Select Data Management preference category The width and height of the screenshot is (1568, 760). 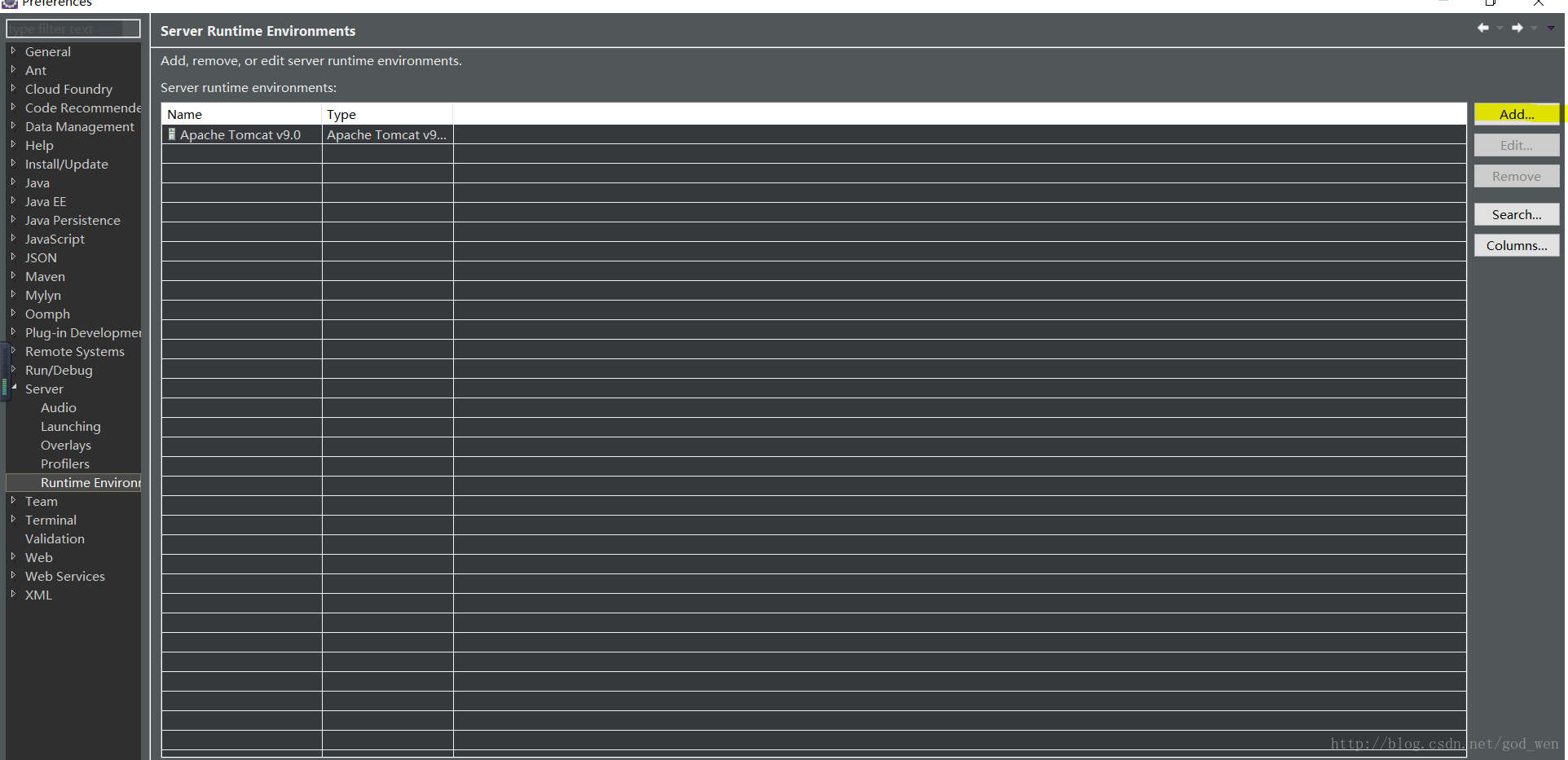(x=80, y=126)
